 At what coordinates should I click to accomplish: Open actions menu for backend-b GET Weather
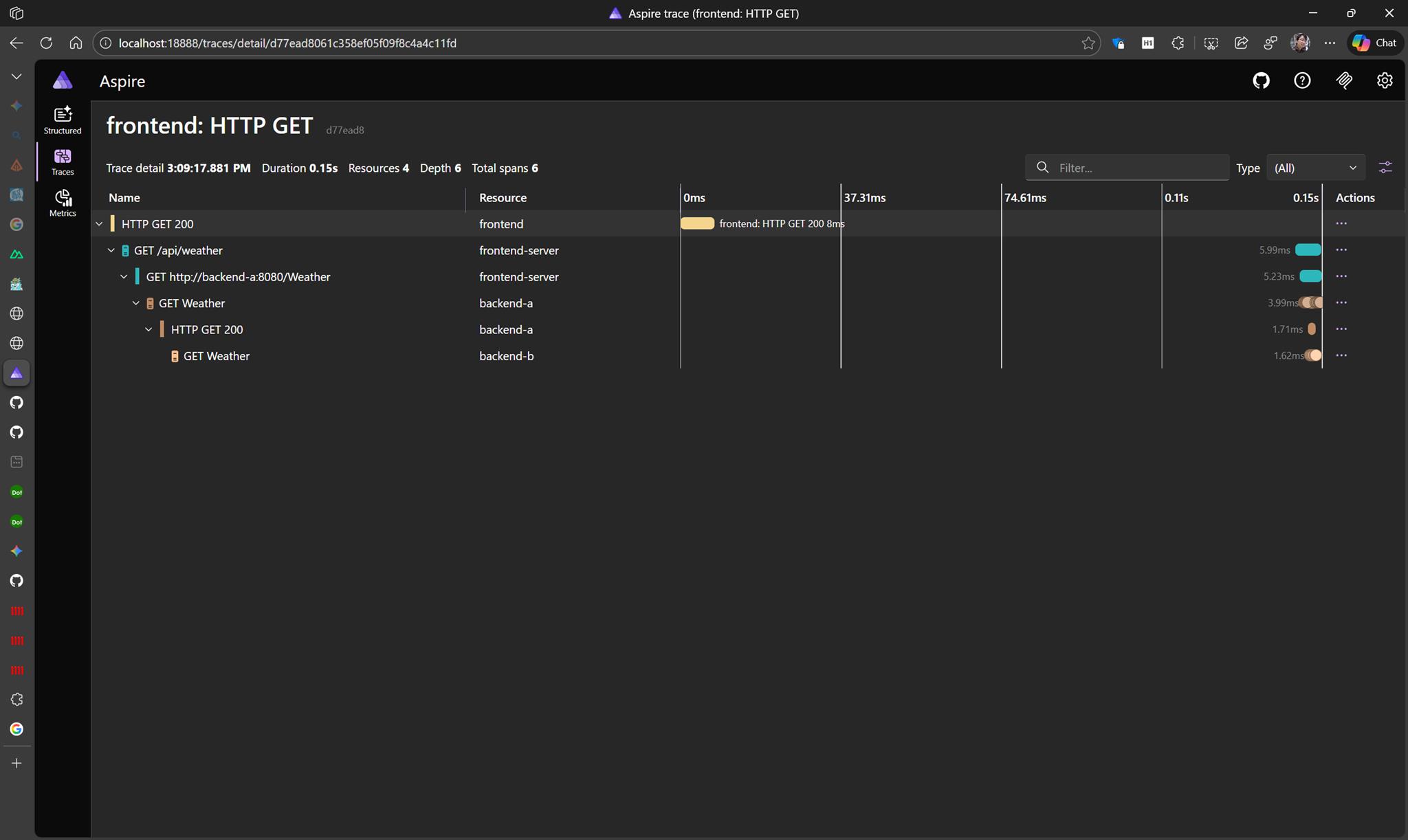click(1341, 355)
